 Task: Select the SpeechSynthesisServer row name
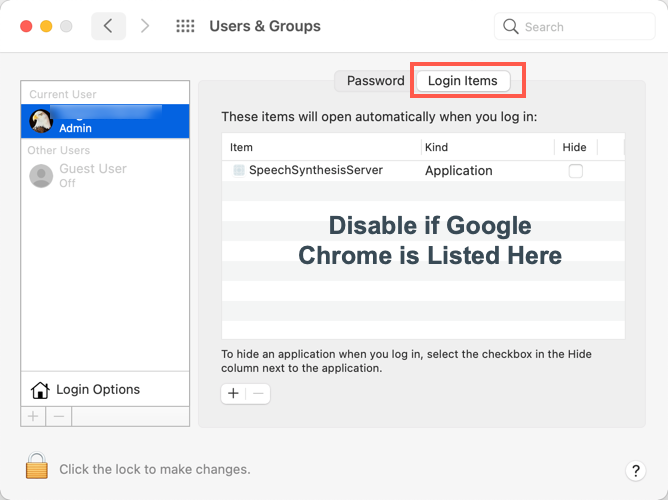pos(316,170)
